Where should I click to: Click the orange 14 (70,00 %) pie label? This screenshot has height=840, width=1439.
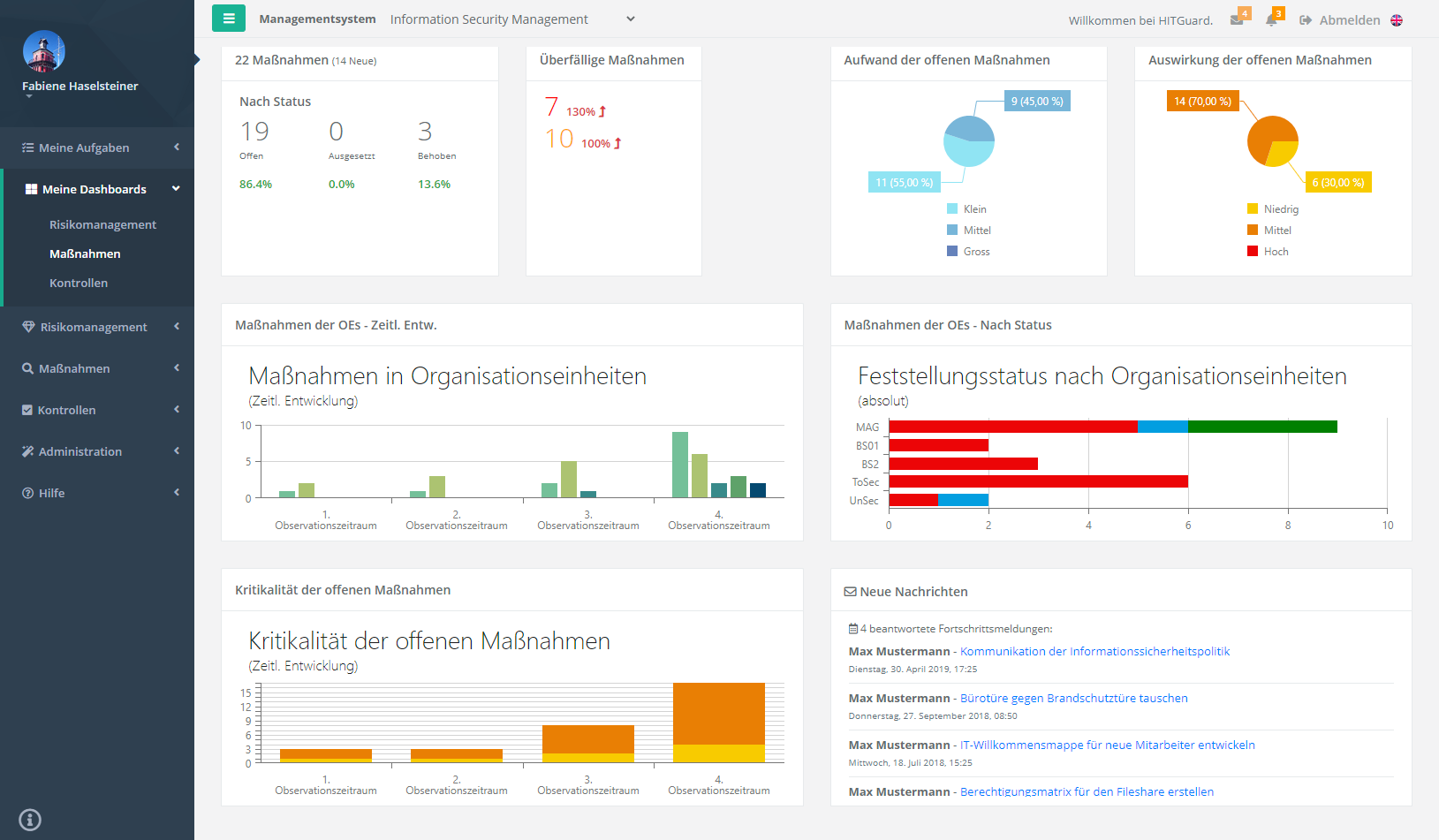coord(1202,102)
